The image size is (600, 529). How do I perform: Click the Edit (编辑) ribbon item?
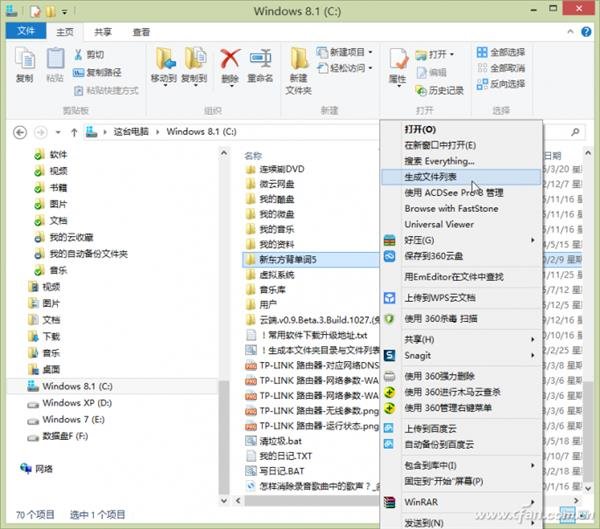432,72
